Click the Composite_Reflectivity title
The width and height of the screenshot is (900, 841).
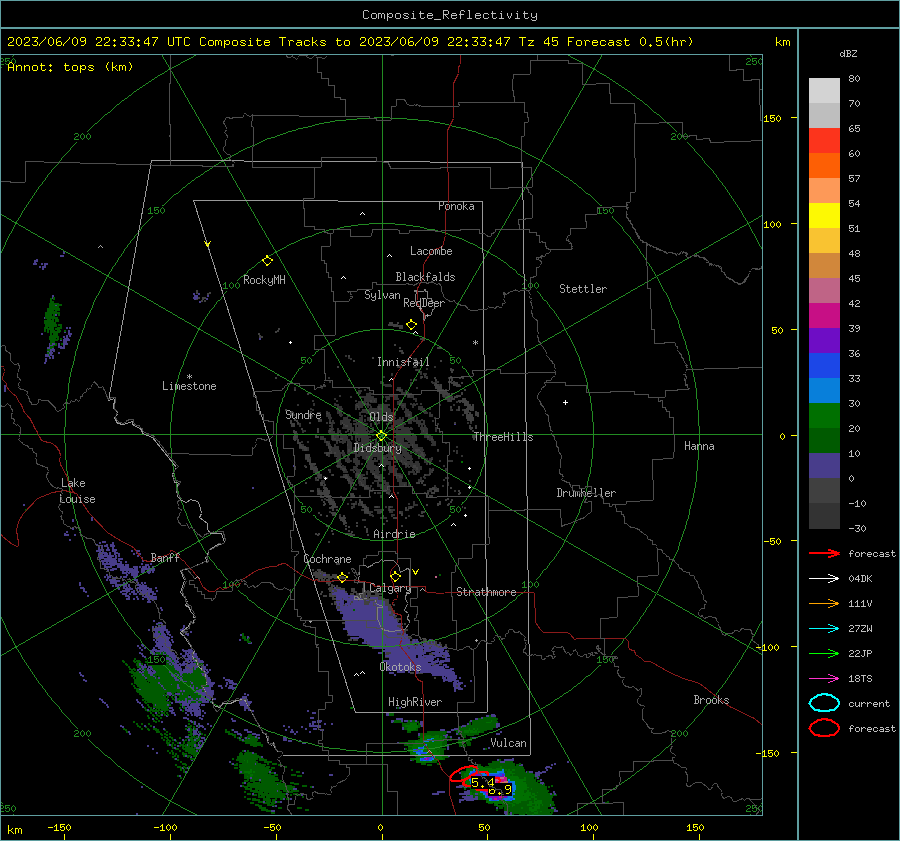pyautogui.click(x=449, y=15)
